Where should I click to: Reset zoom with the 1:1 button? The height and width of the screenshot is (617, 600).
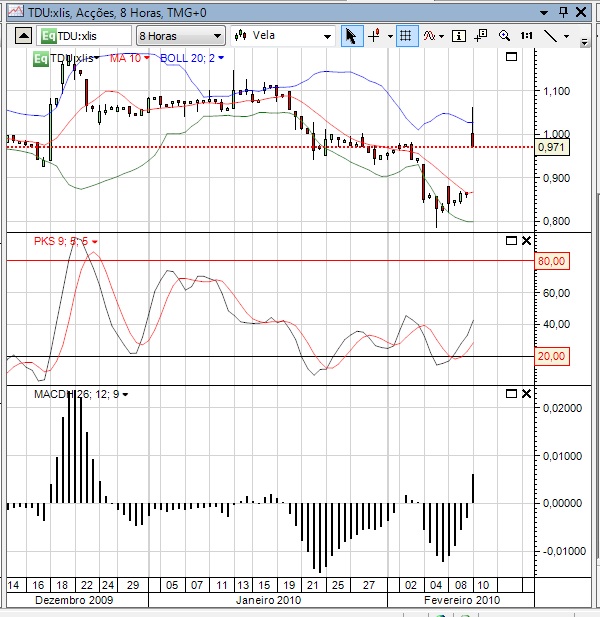[x=526, y=36]
